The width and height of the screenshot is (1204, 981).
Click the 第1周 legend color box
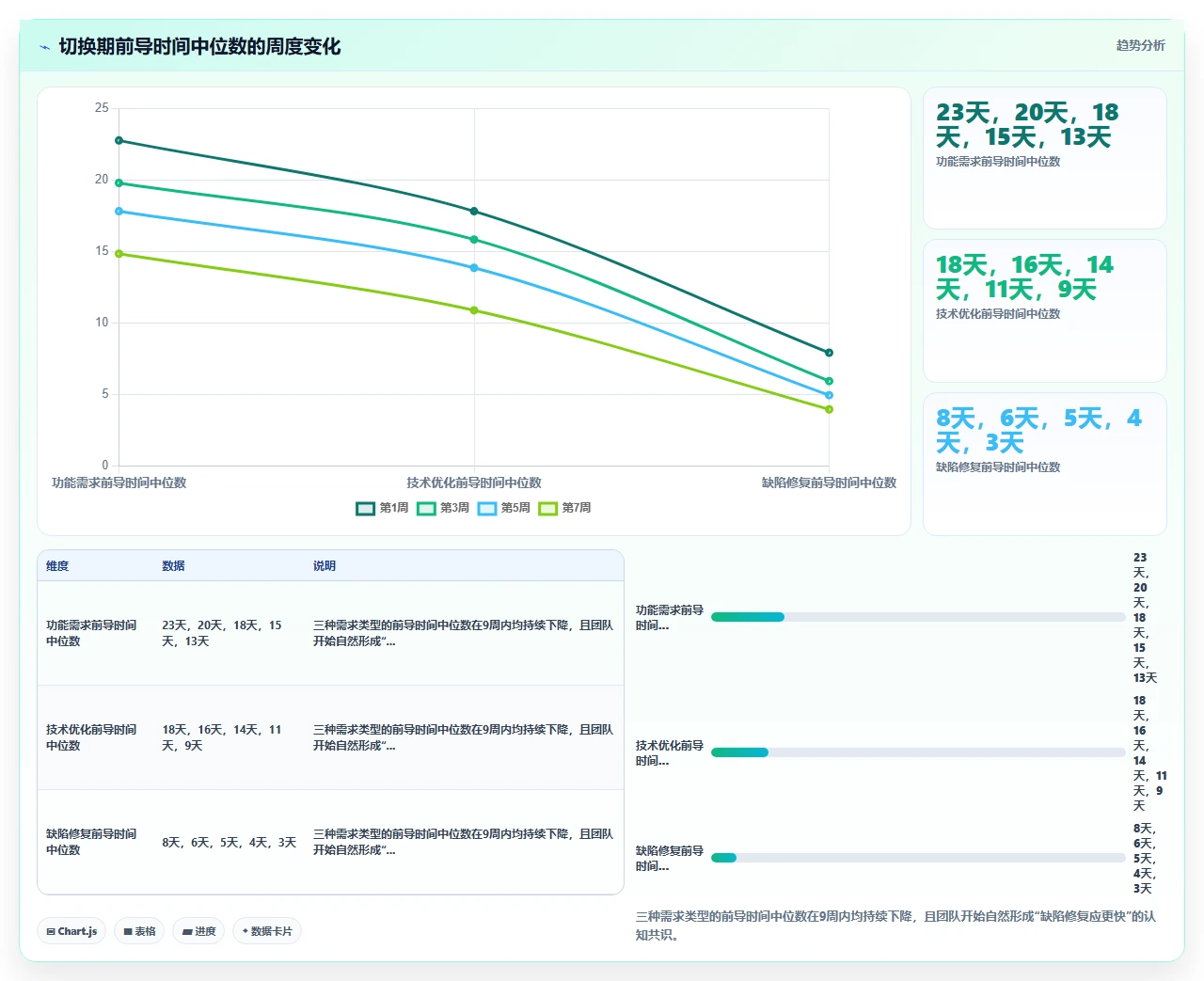[x=365, y=508]
